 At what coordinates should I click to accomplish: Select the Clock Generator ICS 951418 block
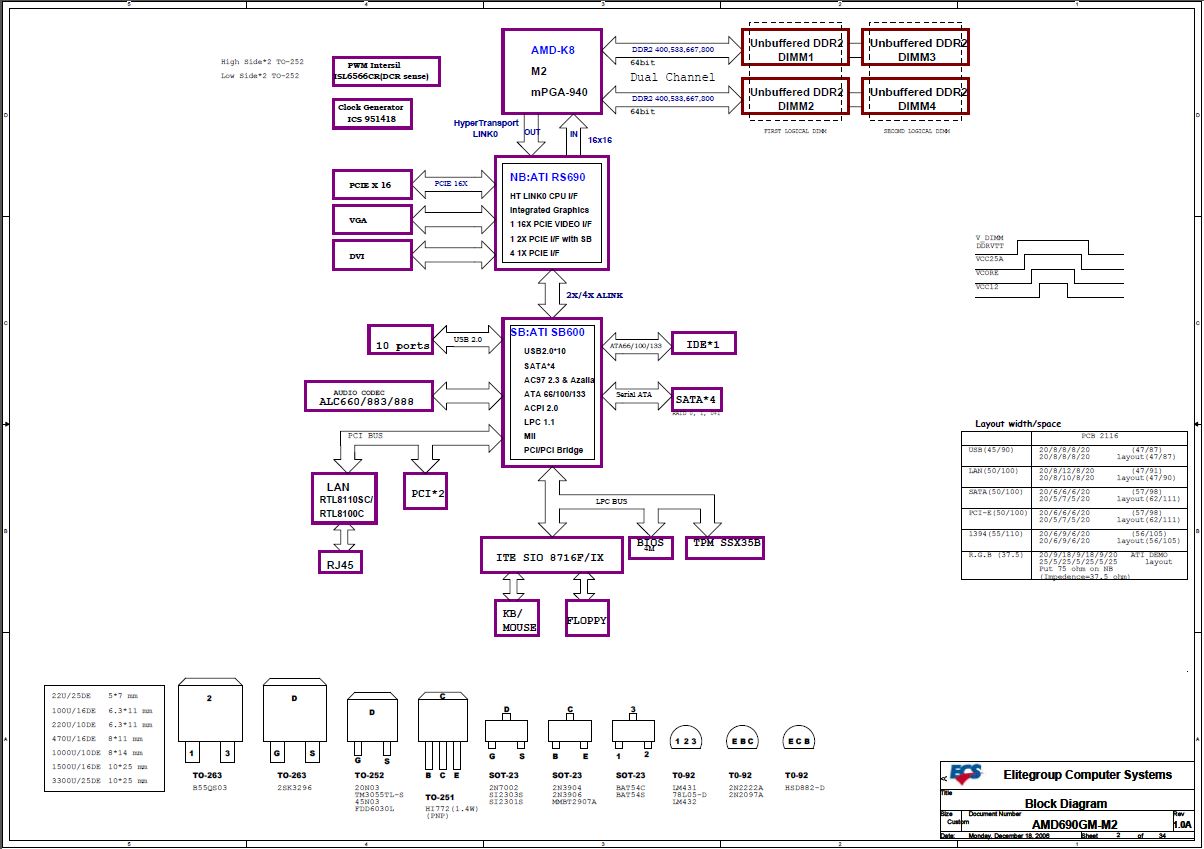(x=372, y=113)
